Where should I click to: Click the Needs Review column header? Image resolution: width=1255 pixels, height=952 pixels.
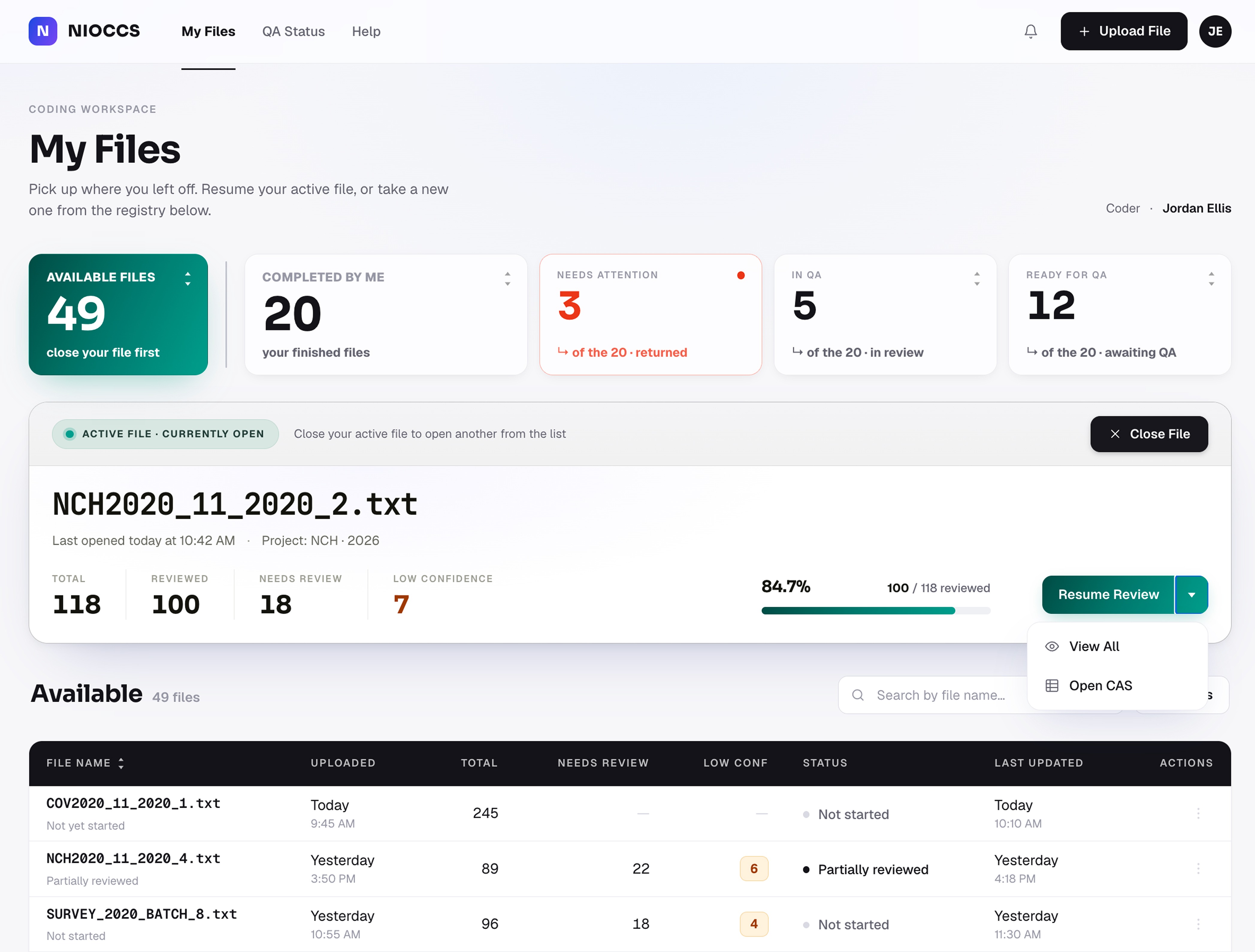(x=603, y=763)
